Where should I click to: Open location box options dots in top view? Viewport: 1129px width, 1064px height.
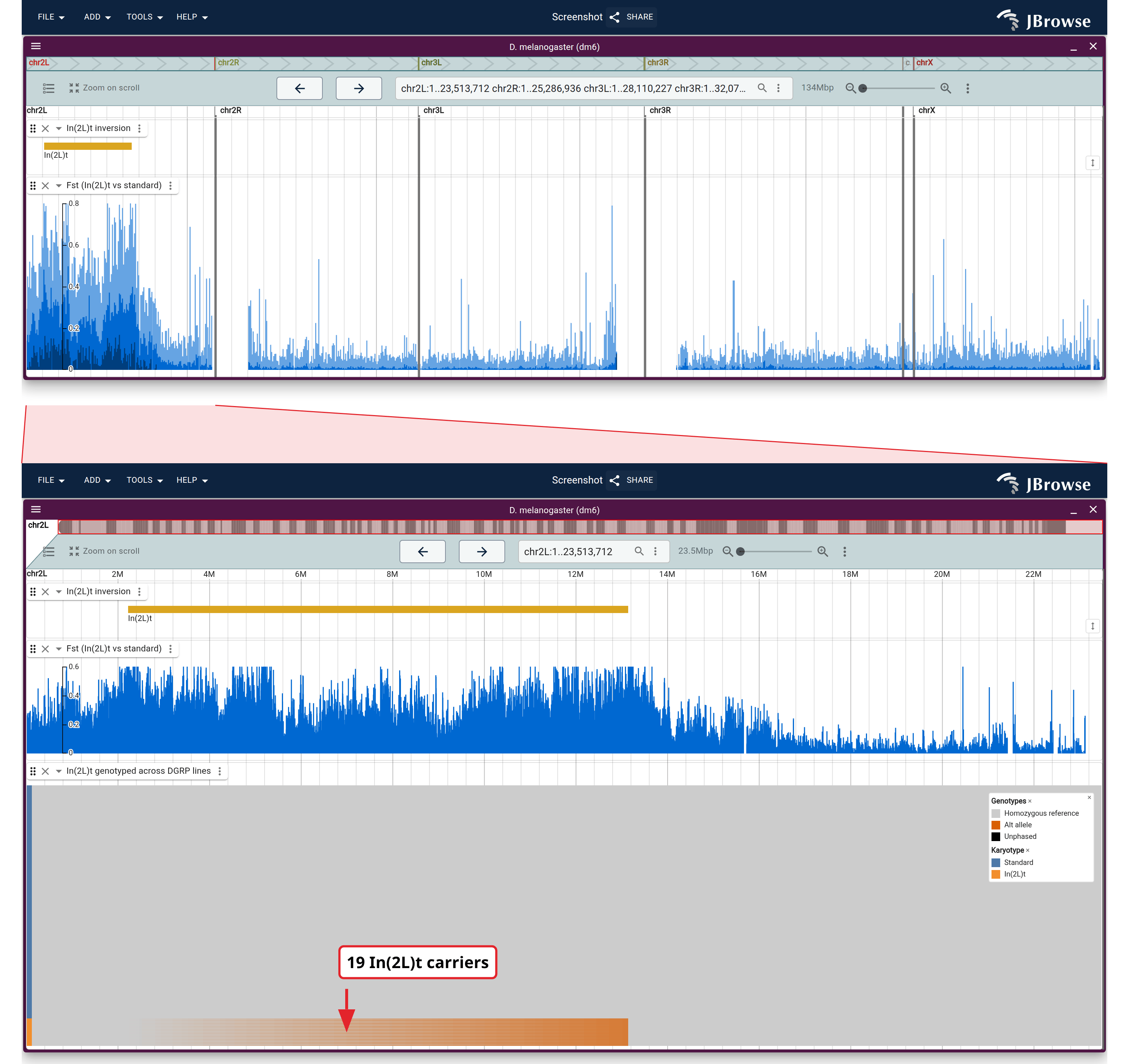(x=779, y=88)
